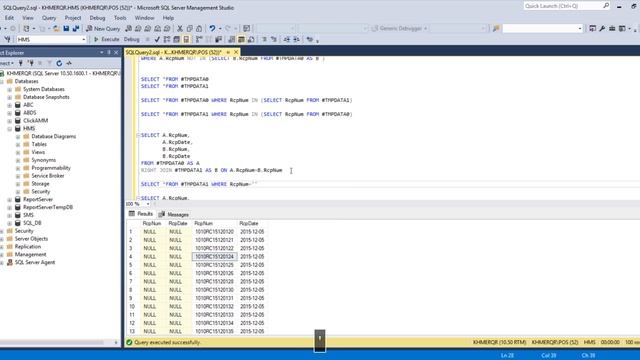Select the Server Objects node

pyautogui.click(x=31, y=239)
